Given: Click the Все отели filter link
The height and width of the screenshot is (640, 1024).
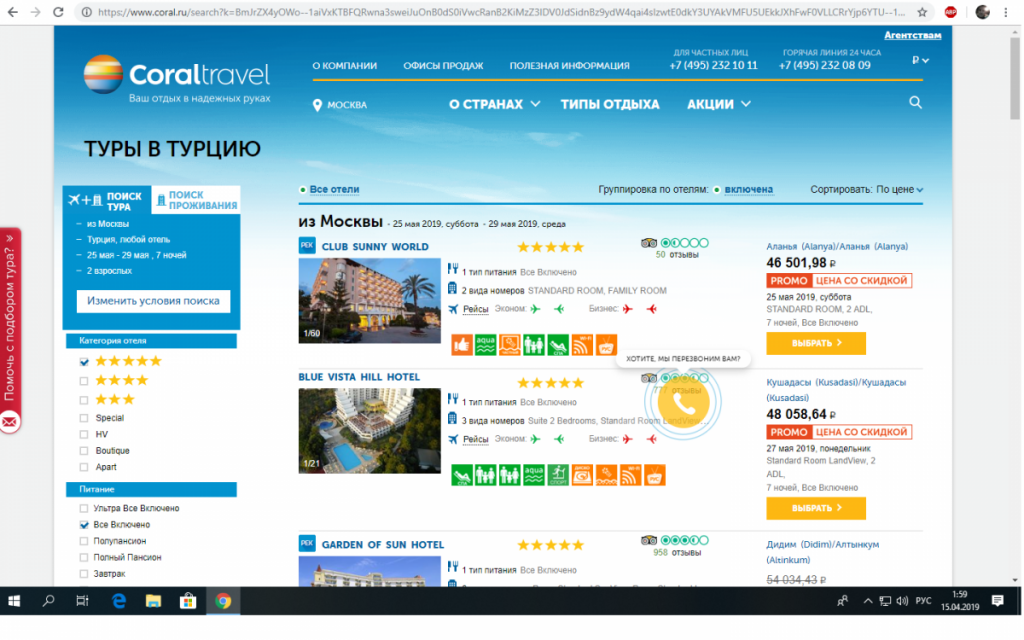Looking at the screenshot, I should [334, 189].
